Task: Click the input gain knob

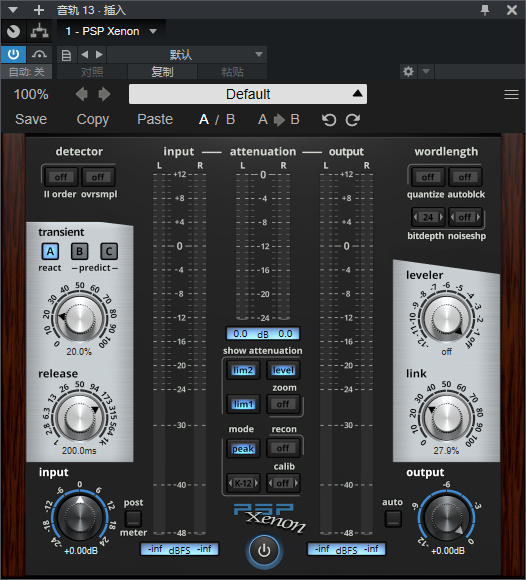Action: pyautogui.click(x=80, y=517)
